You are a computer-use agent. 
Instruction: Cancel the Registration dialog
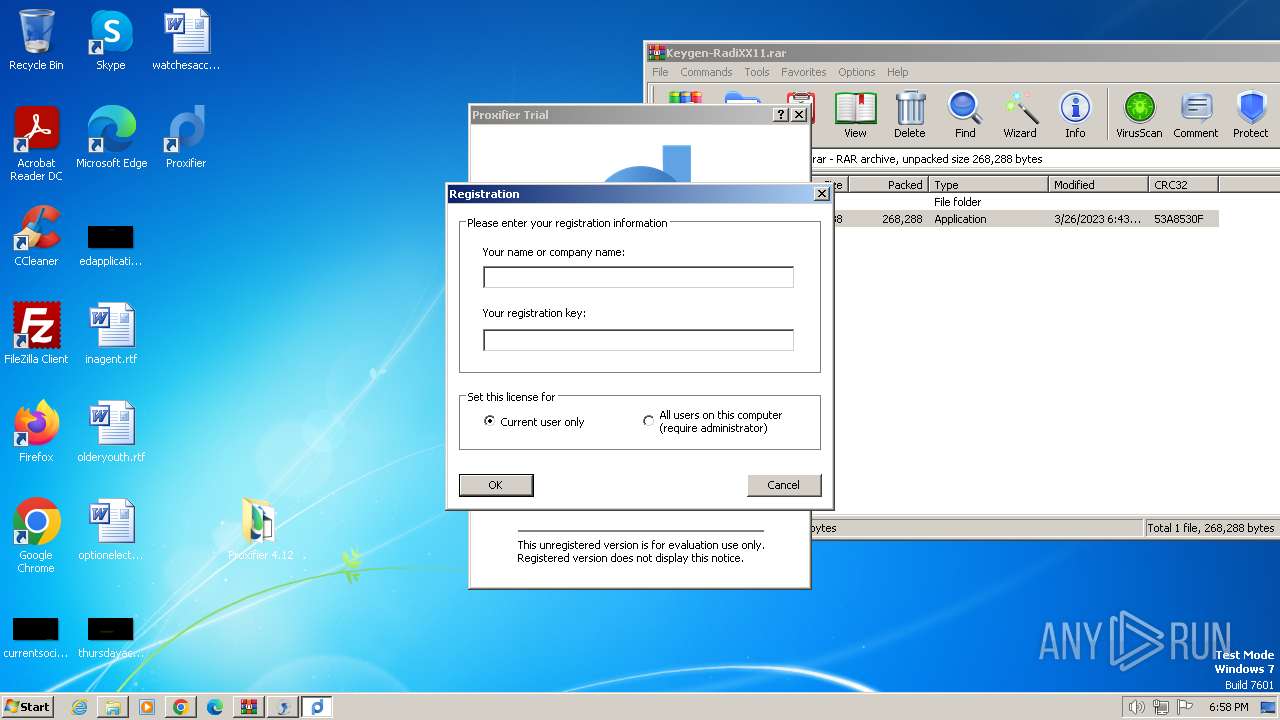784,485
